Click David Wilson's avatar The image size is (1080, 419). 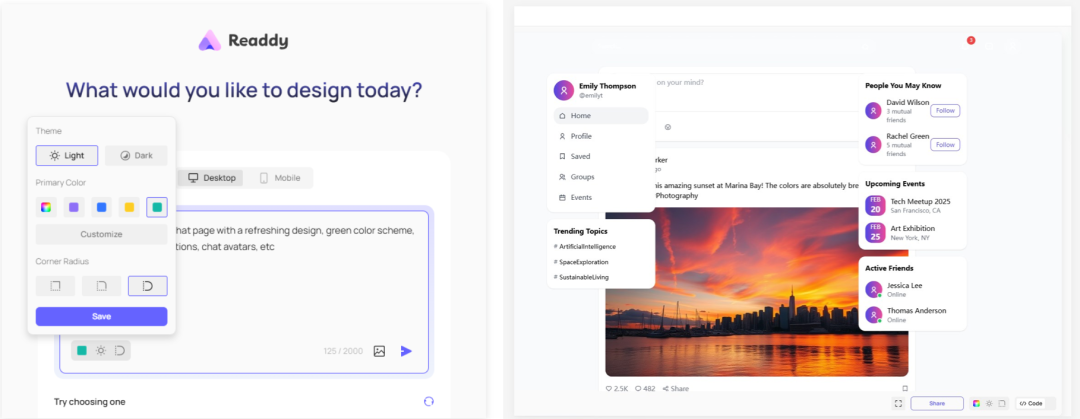click(873, 110)
